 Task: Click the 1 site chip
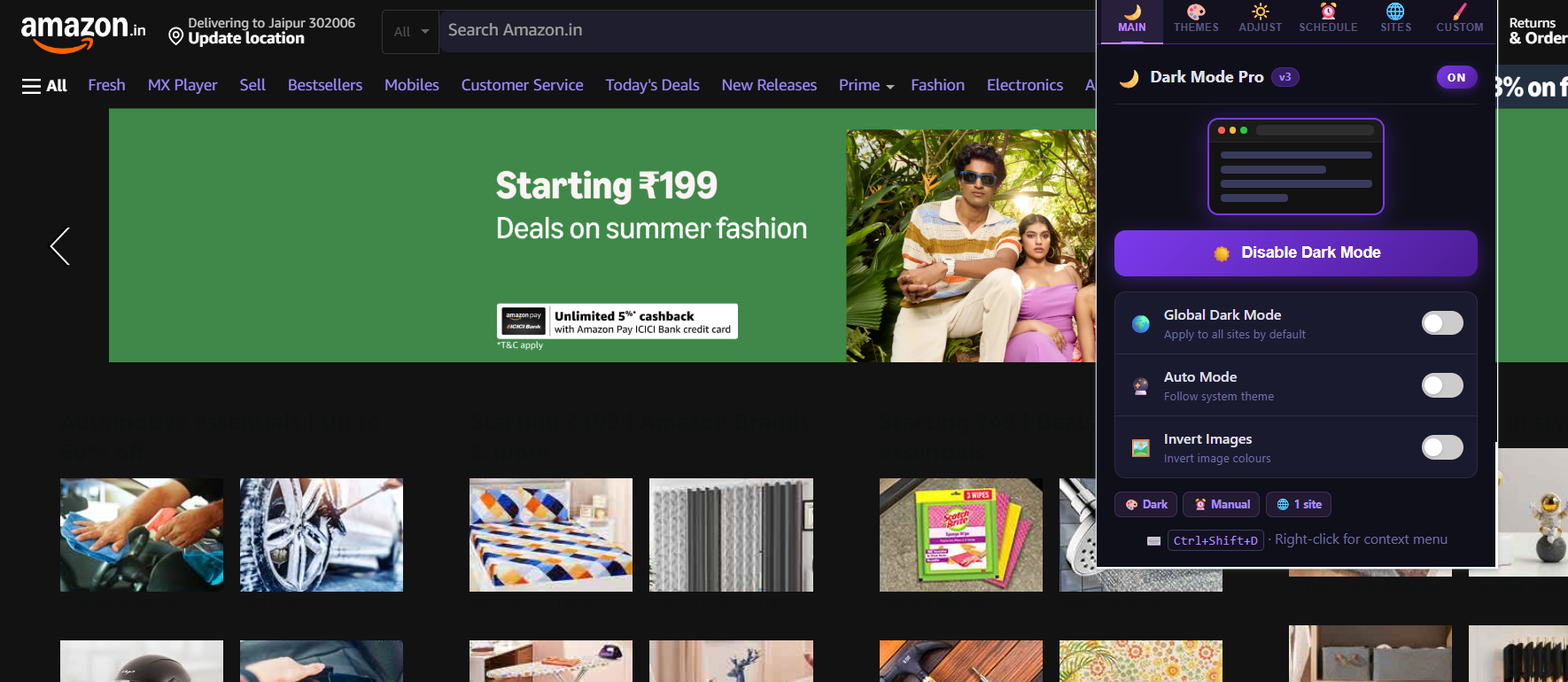(1298, 504)
